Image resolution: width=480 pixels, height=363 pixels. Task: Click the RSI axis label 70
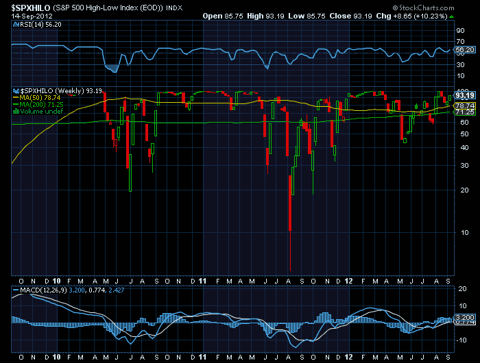point(461,42)
